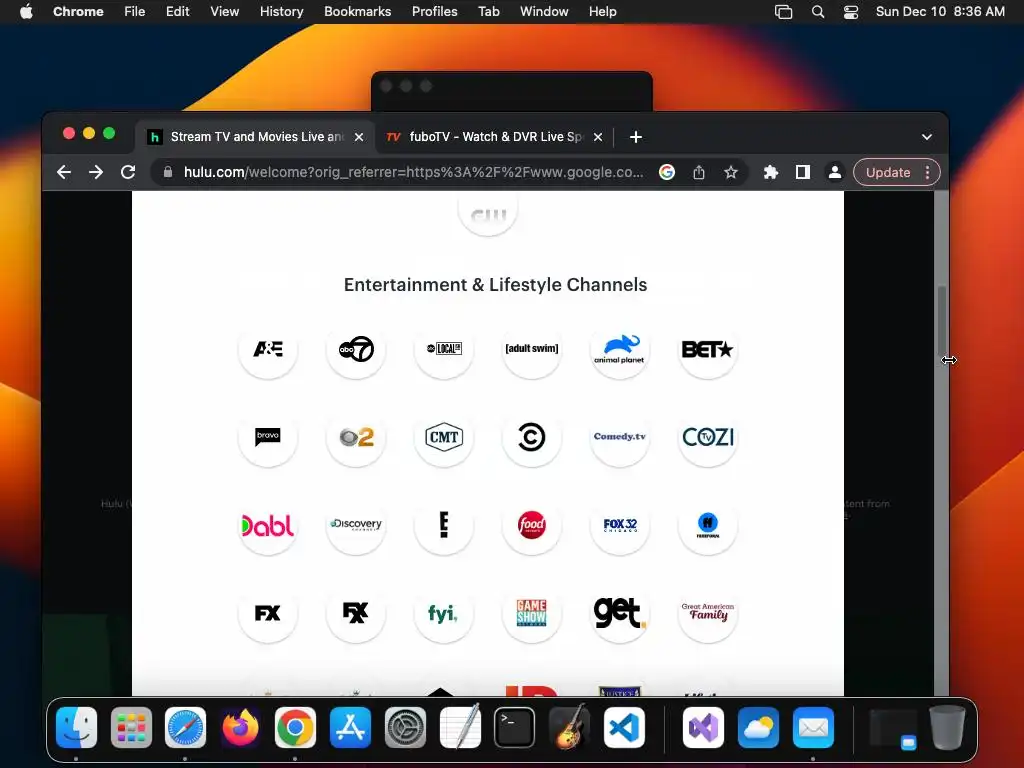Toggle the Chrome side panel
Viewport: 1024px width, 768px height.
pyautogui.click(x=803, y=172)
